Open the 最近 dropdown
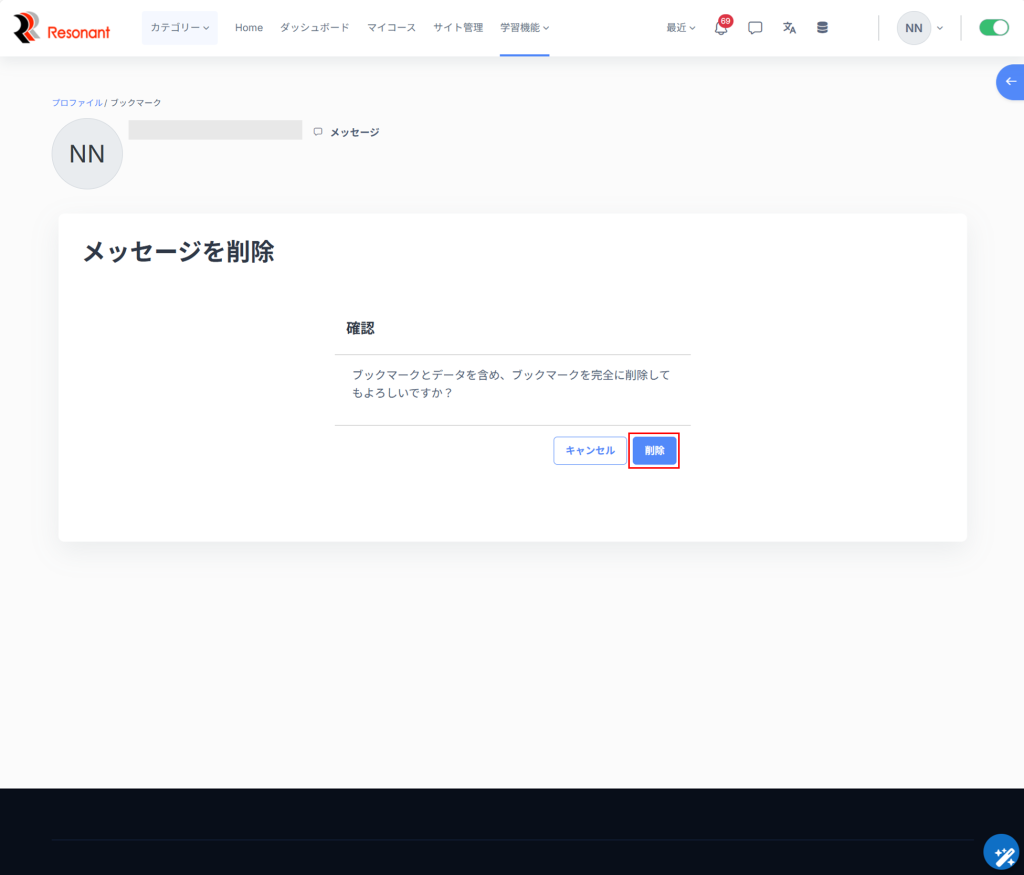The image size is (1024, 875). tap(681, 28)
